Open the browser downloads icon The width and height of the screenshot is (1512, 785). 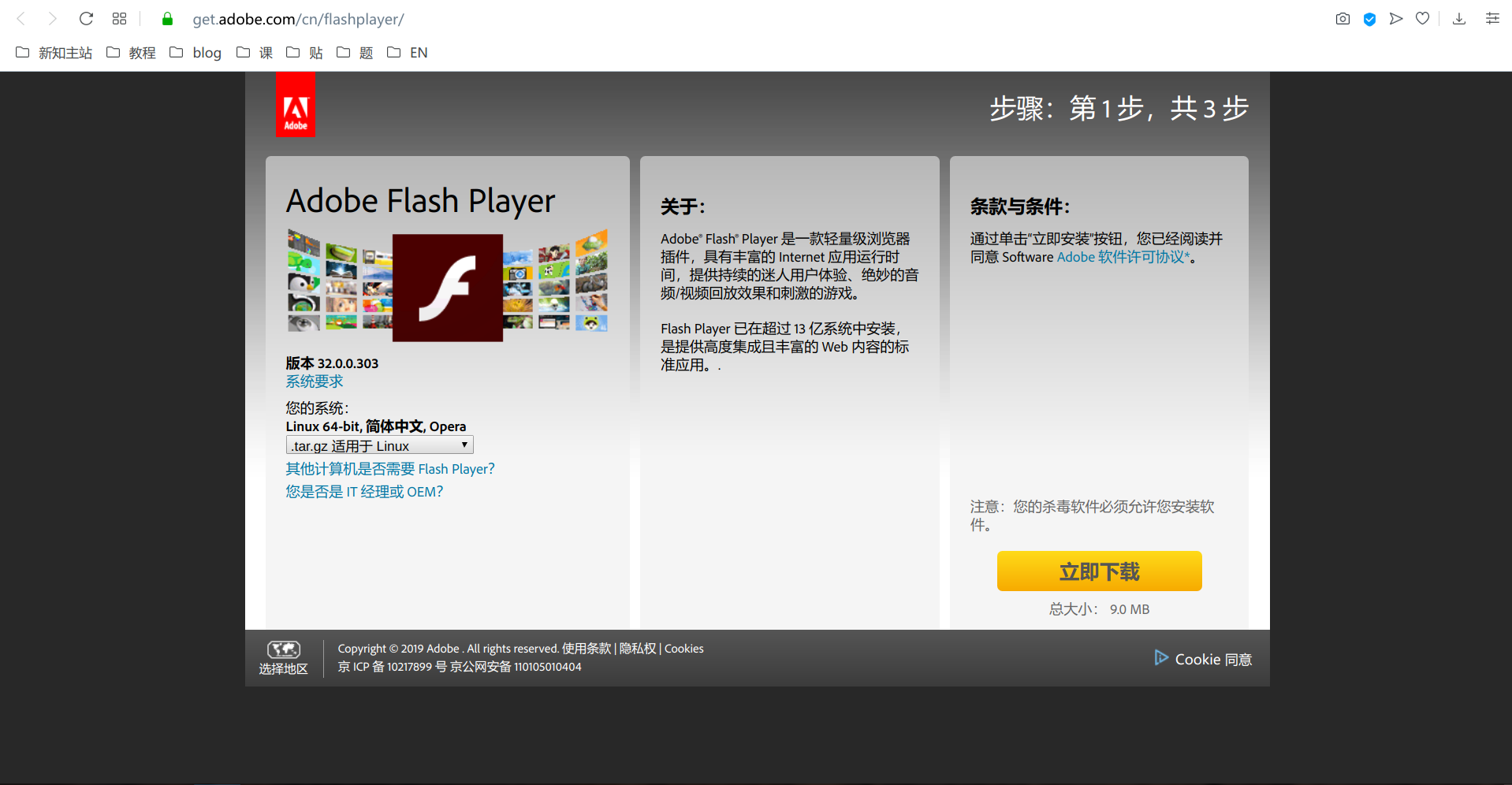coord(1459,18)
